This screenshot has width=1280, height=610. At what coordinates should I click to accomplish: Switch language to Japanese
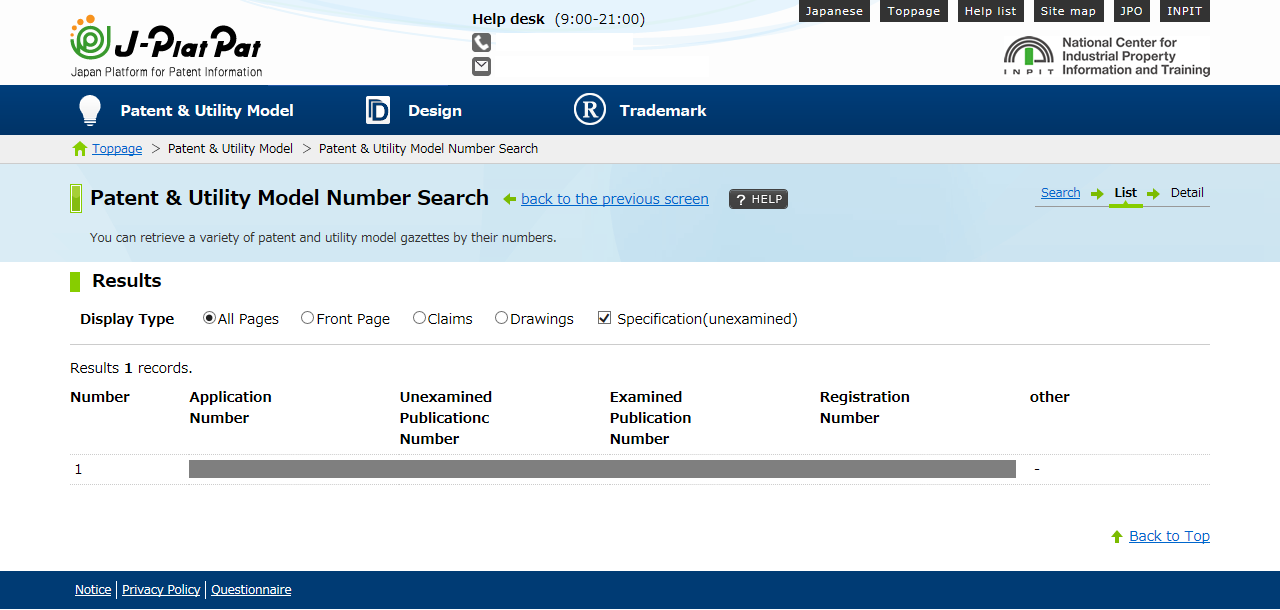point(834,11)
